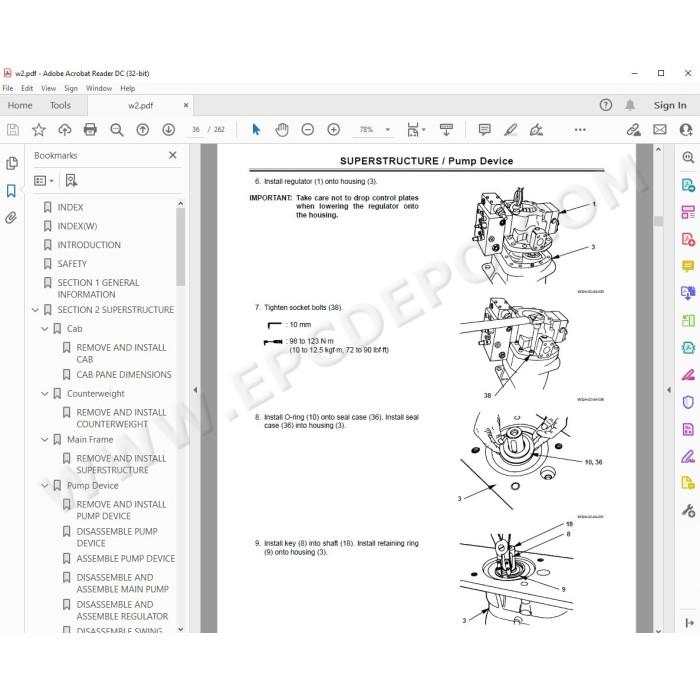
Task: Switch to the Tools tab
Action: click(60, 105)
